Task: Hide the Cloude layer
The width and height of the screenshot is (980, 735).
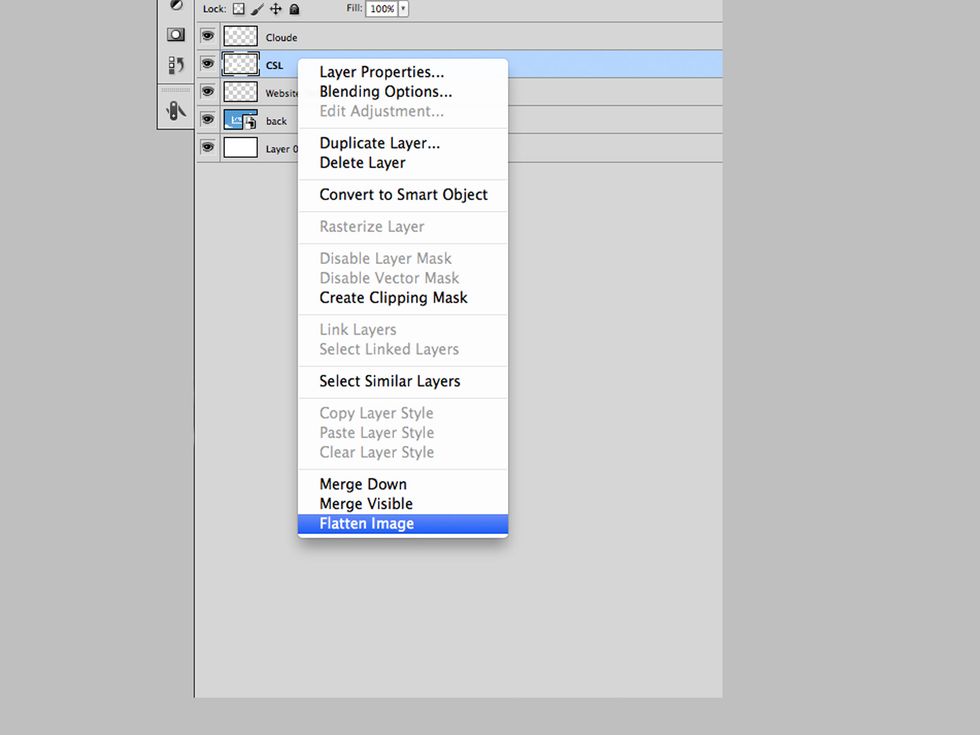Action: [x=208, y=36]
